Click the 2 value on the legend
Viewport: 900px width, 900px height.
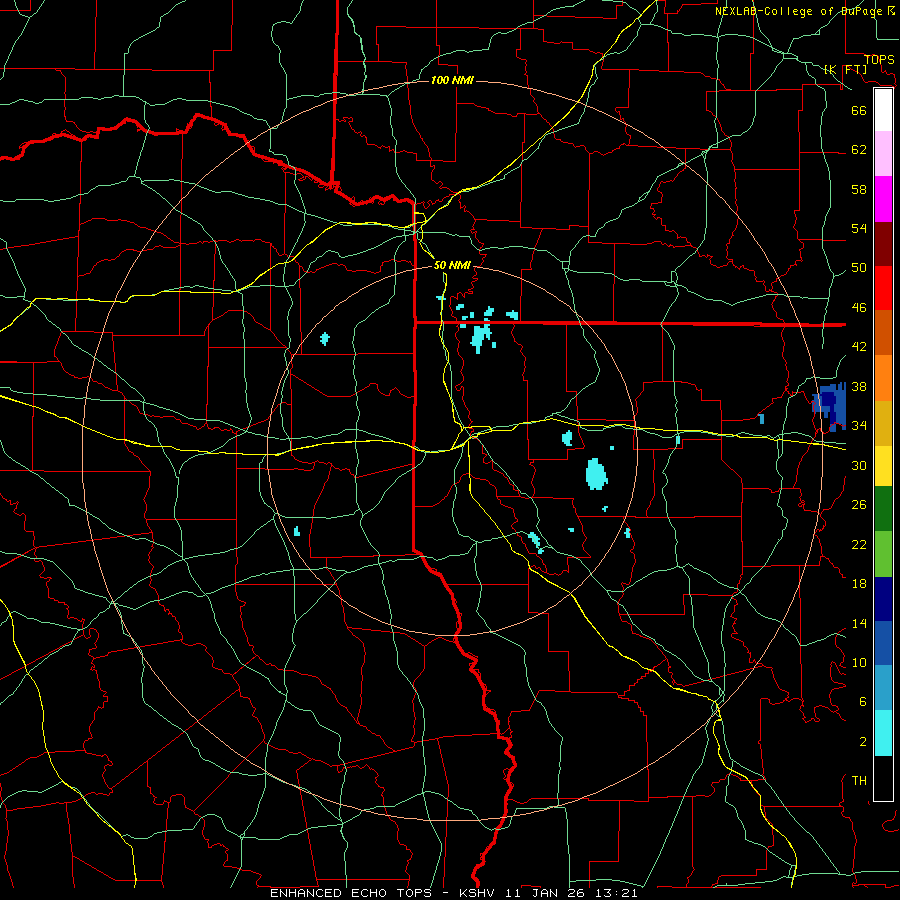862,742
